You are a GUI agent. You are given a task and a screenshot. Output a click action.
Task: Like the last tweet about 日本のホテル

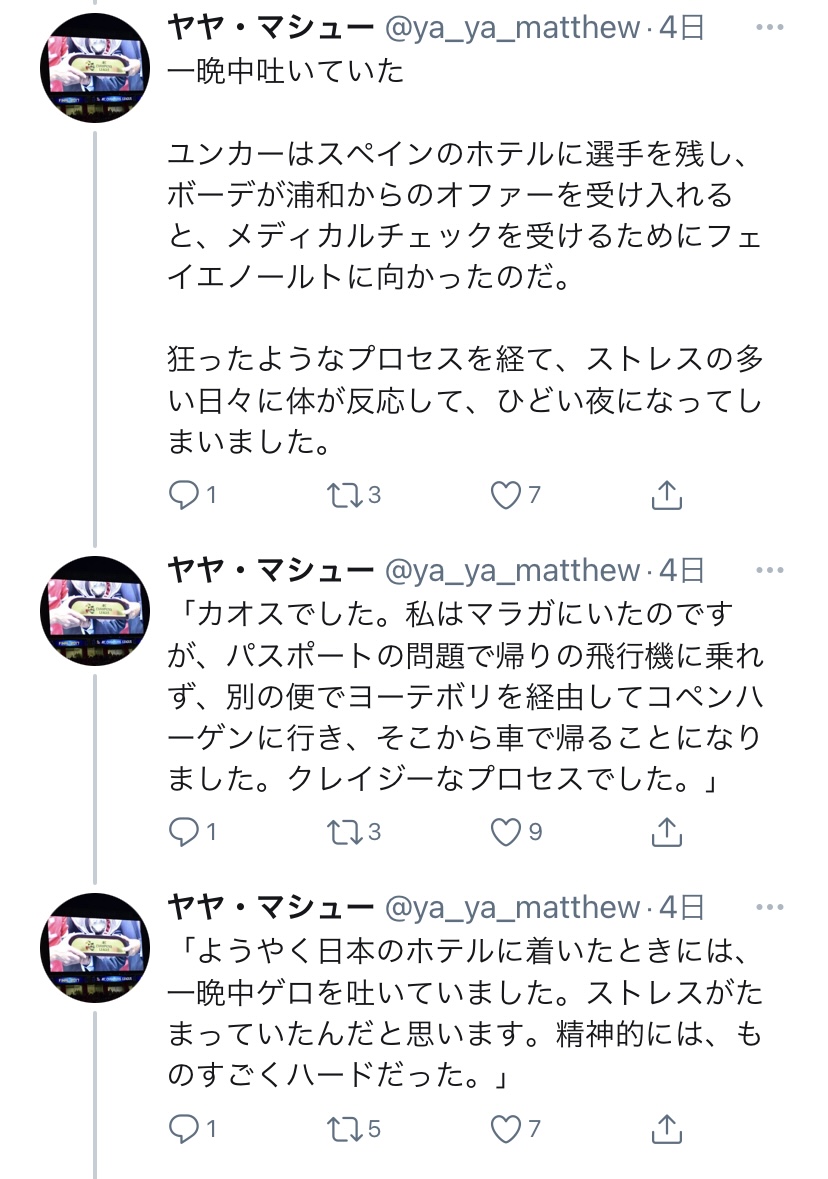tap(508, 1129)
